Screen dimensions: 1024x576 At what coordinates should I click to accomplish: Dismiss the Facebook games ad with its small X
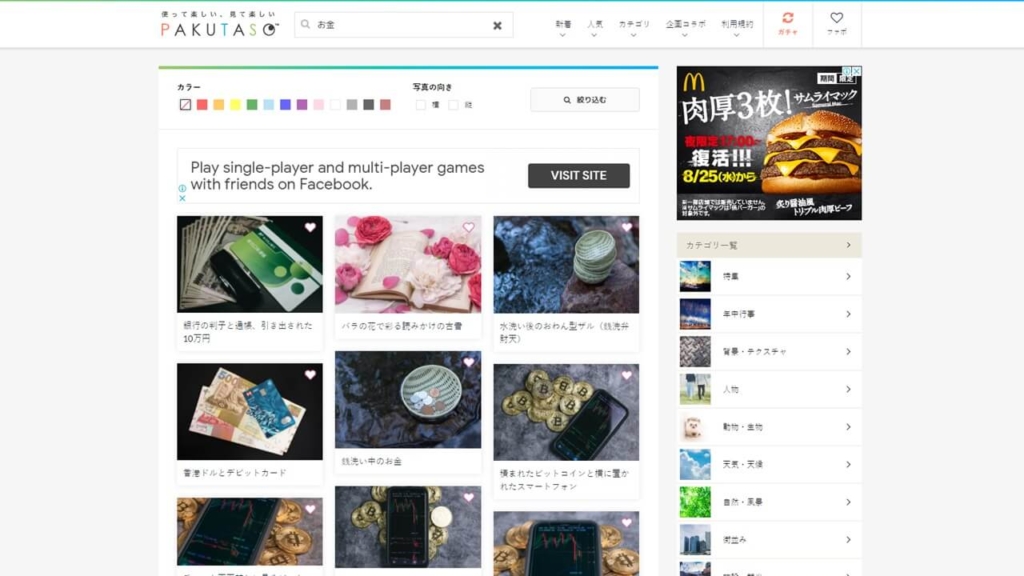(182, 198)
